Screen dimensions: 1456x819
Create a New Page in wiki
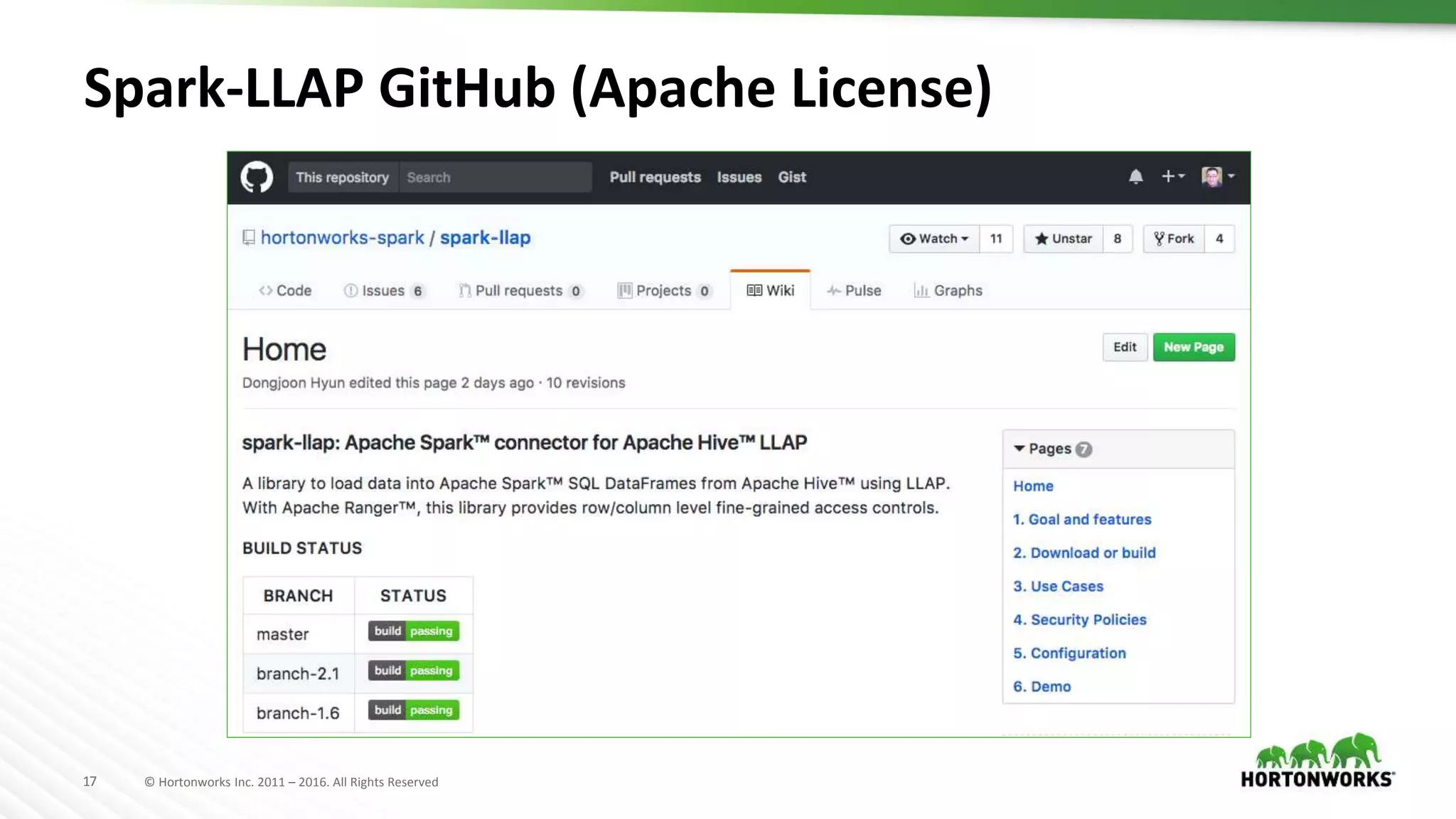[1194, 347]
